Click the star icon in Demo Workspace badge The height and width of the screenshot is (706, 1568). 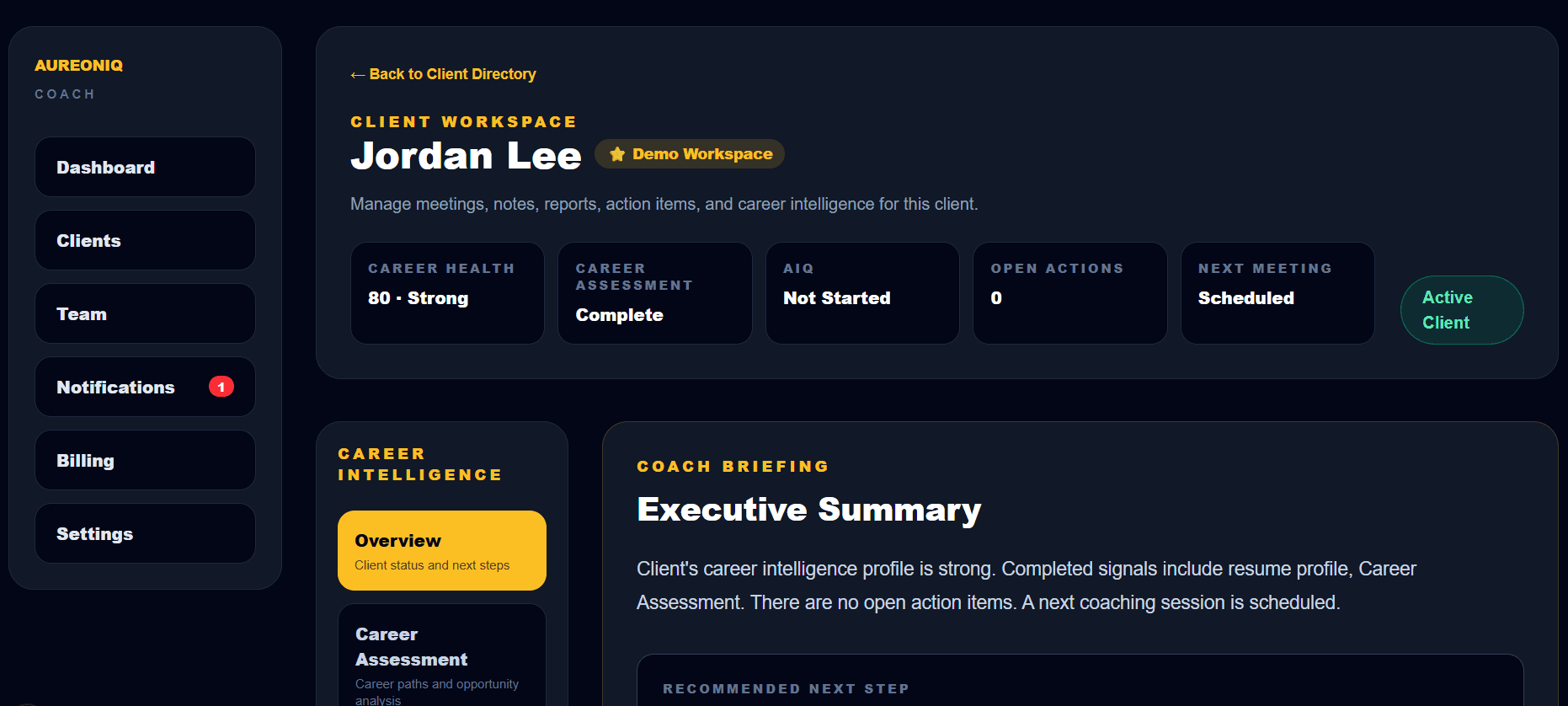(x=617, y=154)
